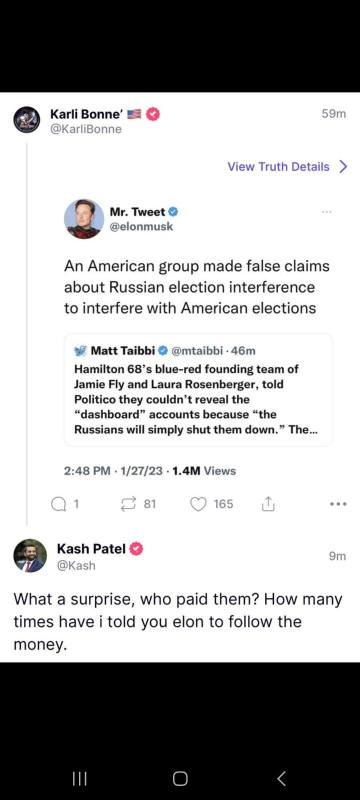Expand View Truth Details chevron
360x800 pixels.
[343, 167]
